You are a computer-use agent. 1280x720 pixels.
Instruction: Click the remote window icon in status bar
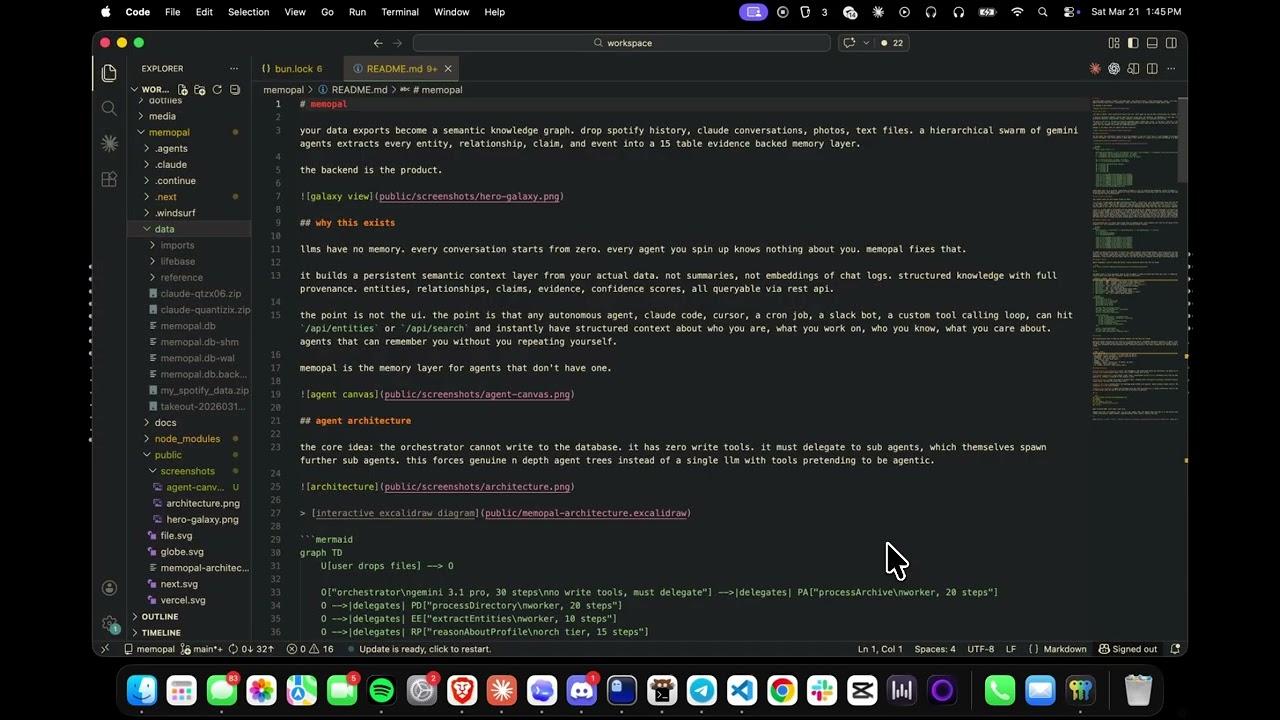(x=105, y=649)
